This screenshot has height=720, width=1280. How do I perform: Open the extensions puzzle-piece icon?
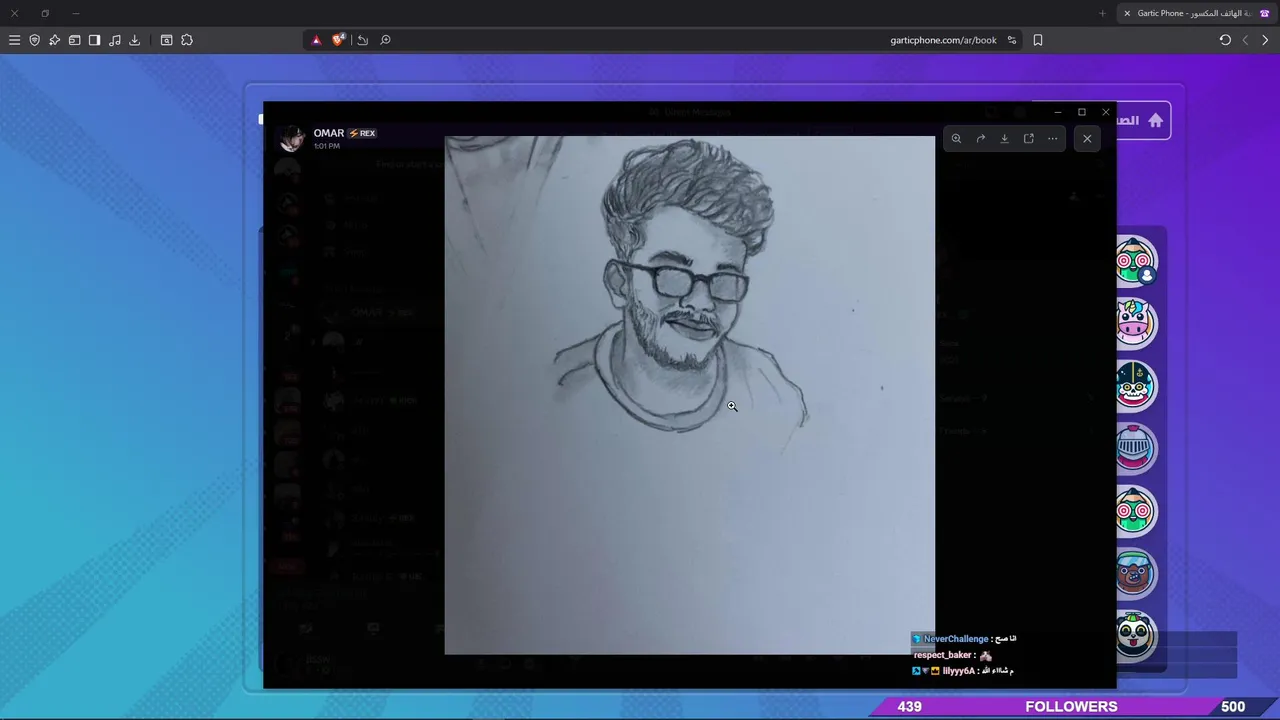[x=186, y=40]
